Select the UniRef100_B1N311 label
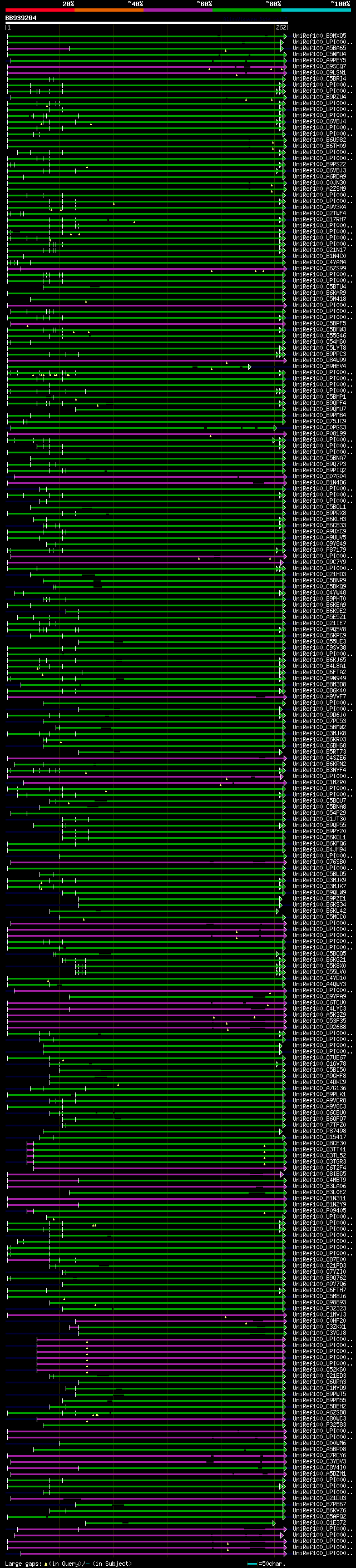 click(x=319, y=1199)
